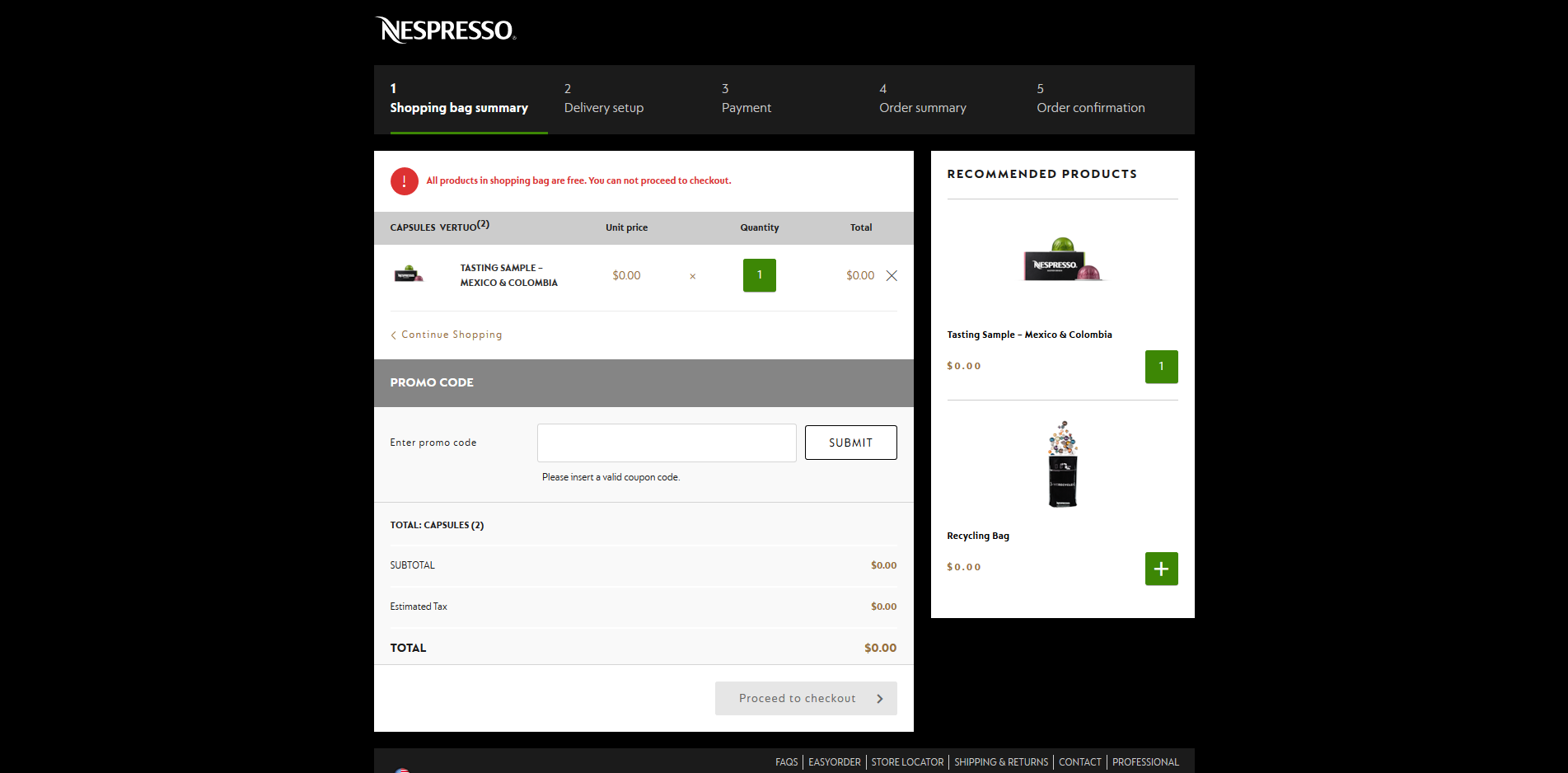Click the SUBTOTAL $0.00 value
The height and width of the screenshot is (773, 1568).
pyautogui.click(x=883, y=565)
